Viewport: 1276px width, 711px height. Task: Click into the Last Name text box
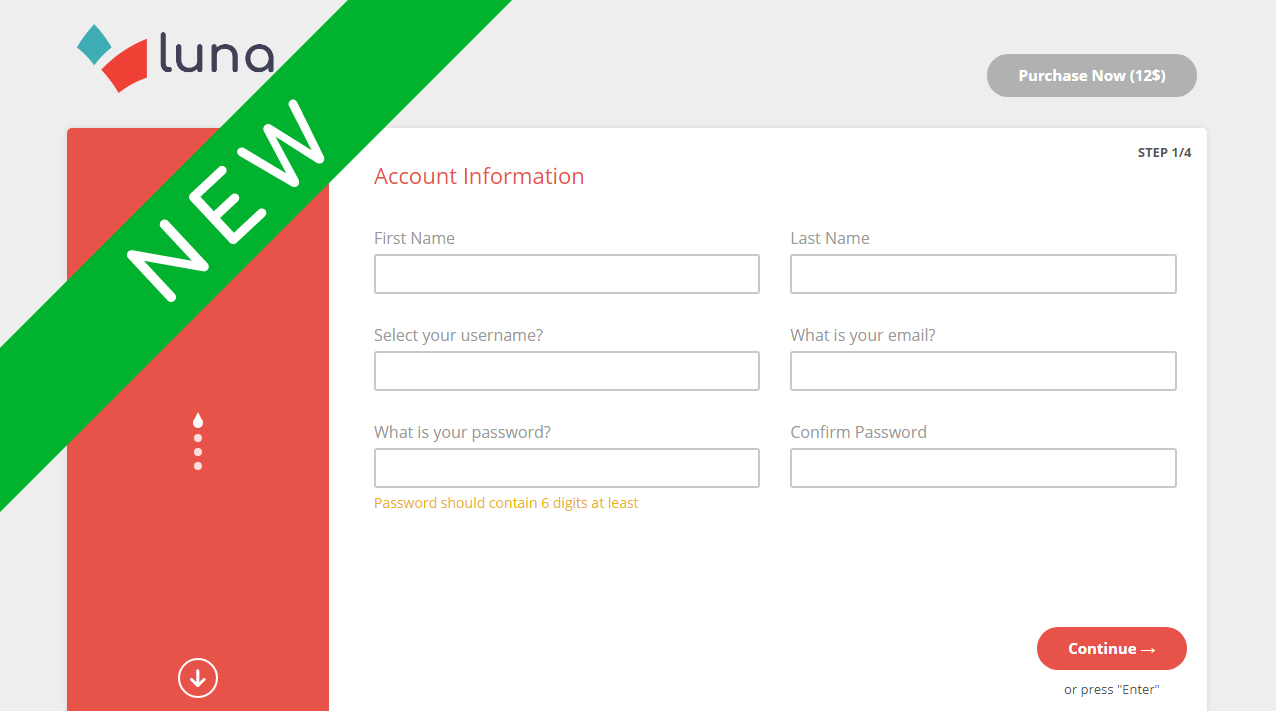(982, 274)
